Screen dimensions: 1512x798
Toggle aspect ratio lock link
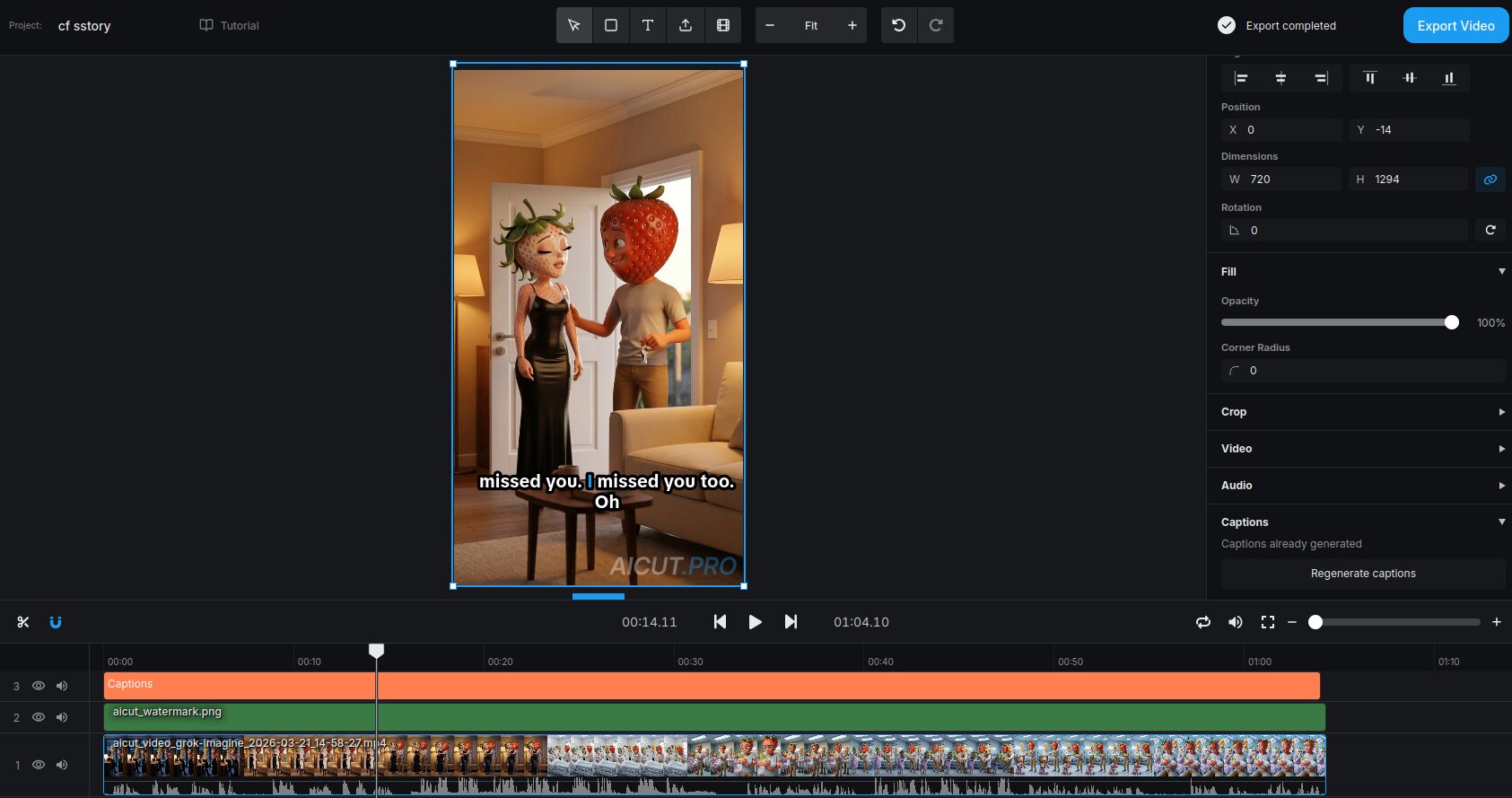[1490, 180]
